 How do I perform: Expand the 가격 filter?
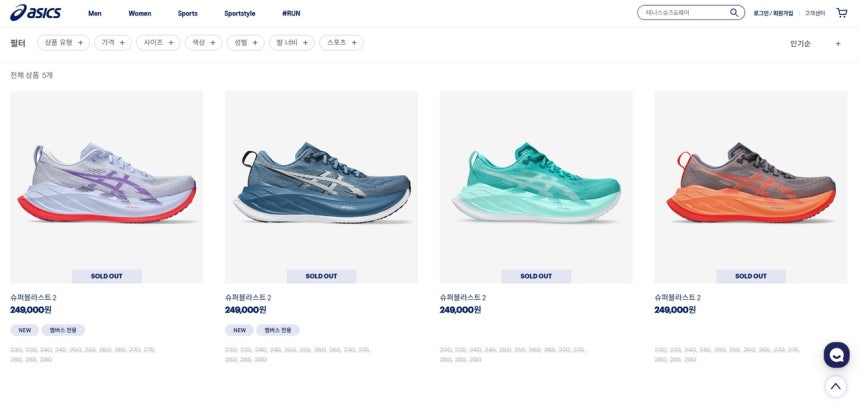tap(113, 43)
